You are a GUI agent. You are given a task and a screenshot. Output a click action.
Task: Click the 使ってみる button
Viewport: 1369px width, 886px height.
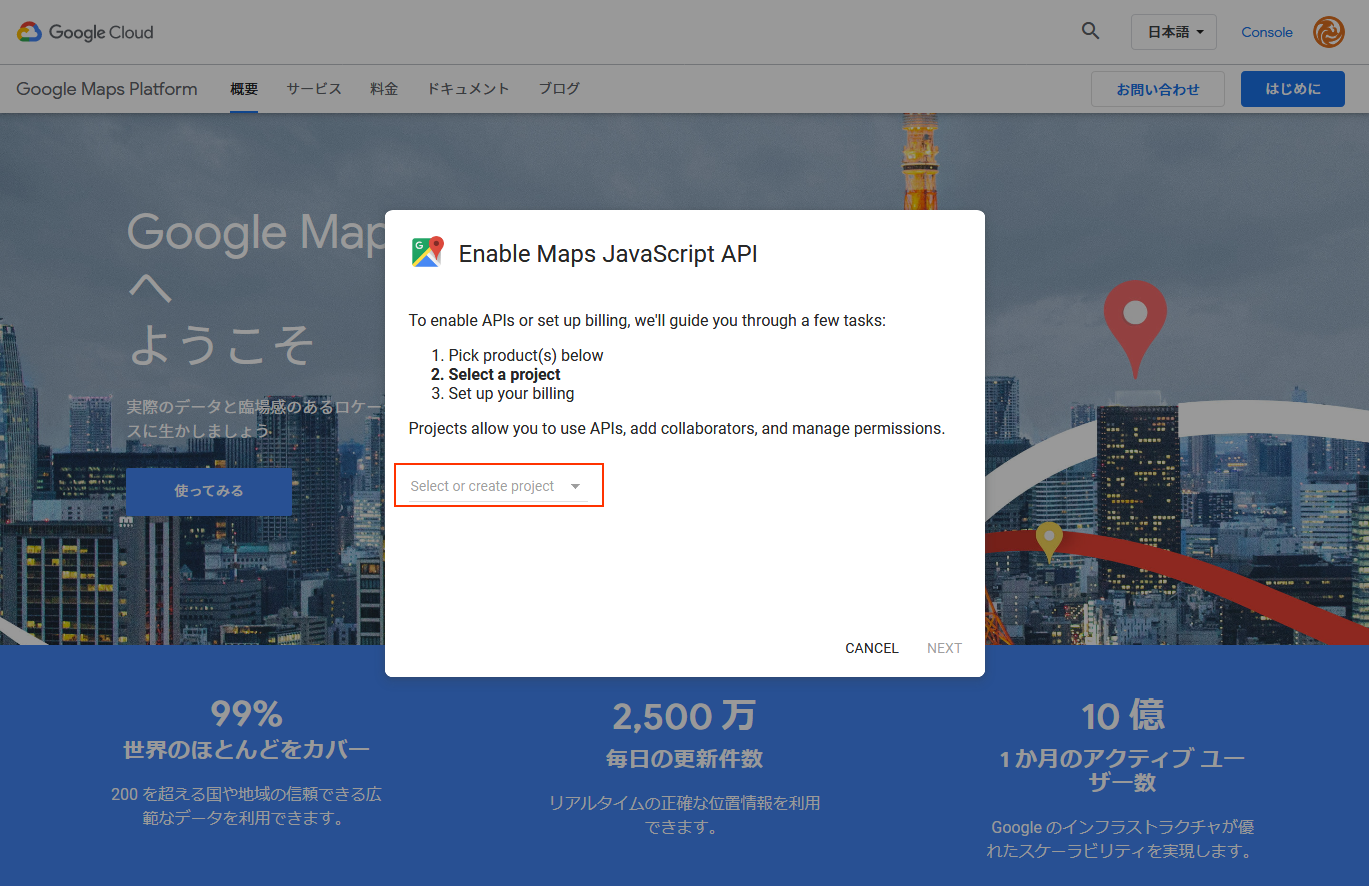[x=209, y=491]
